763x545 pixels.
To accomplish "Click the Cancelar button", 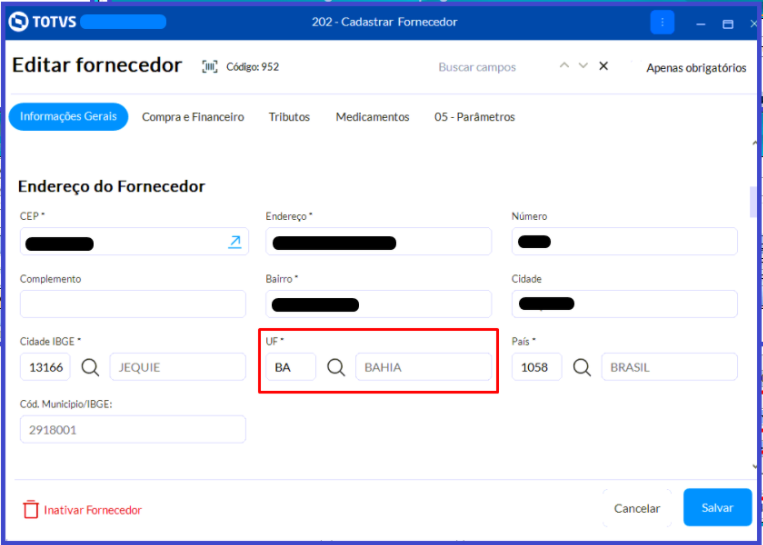I will coord(637,508).
